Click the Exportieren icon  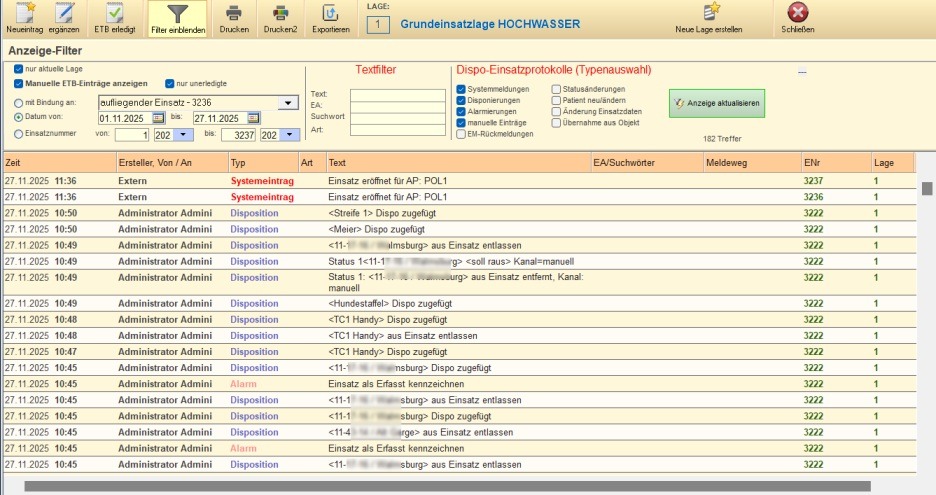(330, 14)
